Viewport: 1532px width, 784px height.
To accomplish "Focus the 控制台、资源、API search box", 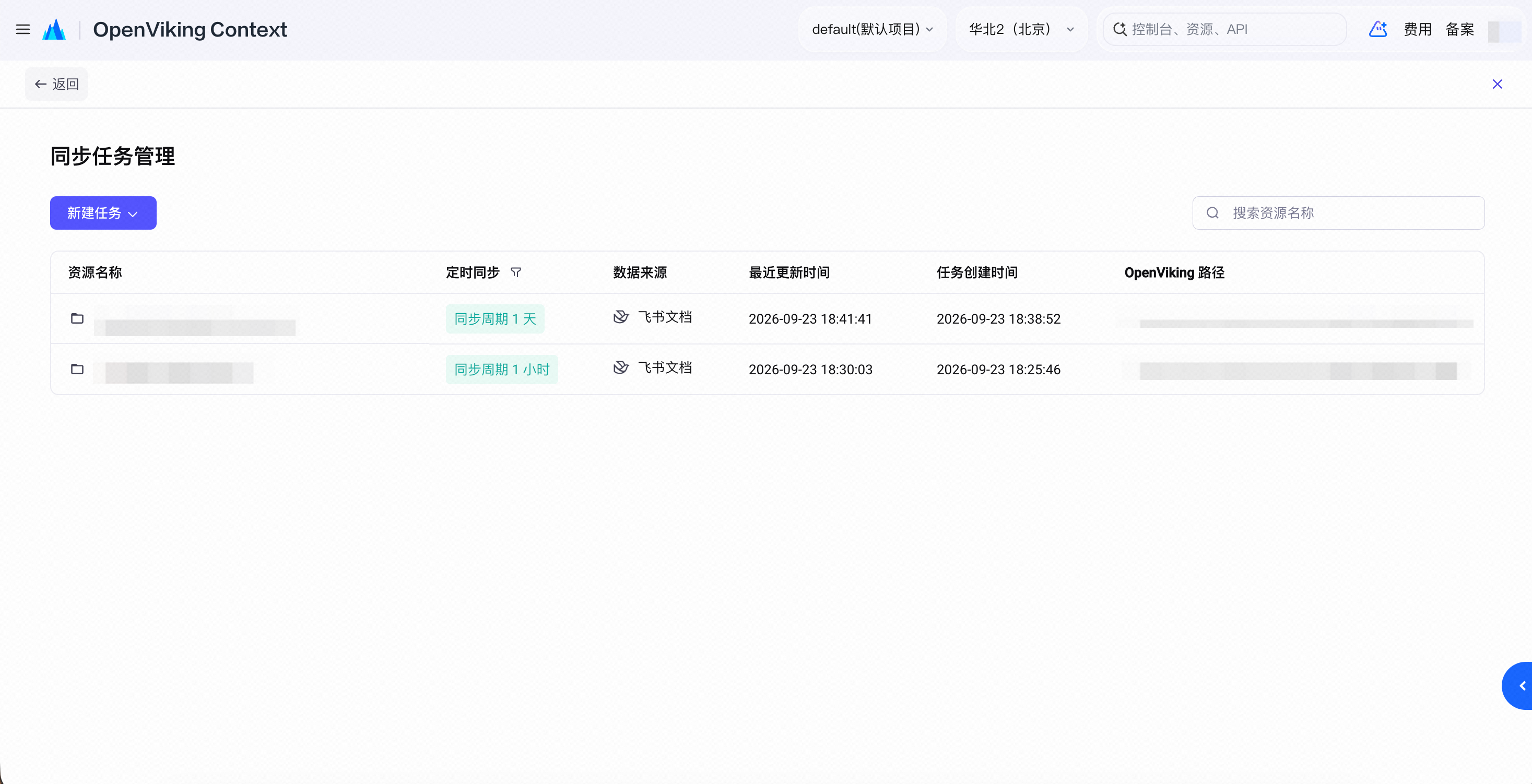I will (x=1224, y=29).
